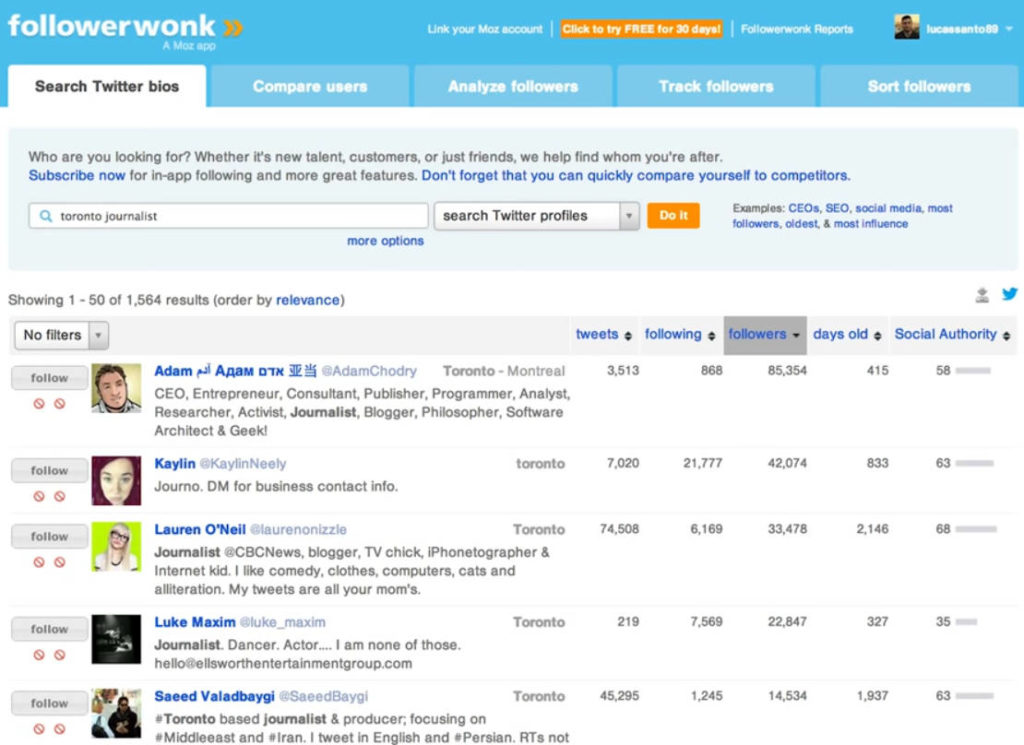Viewport: 1024px width, 745px height.
Task: Switch to Track followers tab
Action: pyautogui.click(x=716, y=86)
